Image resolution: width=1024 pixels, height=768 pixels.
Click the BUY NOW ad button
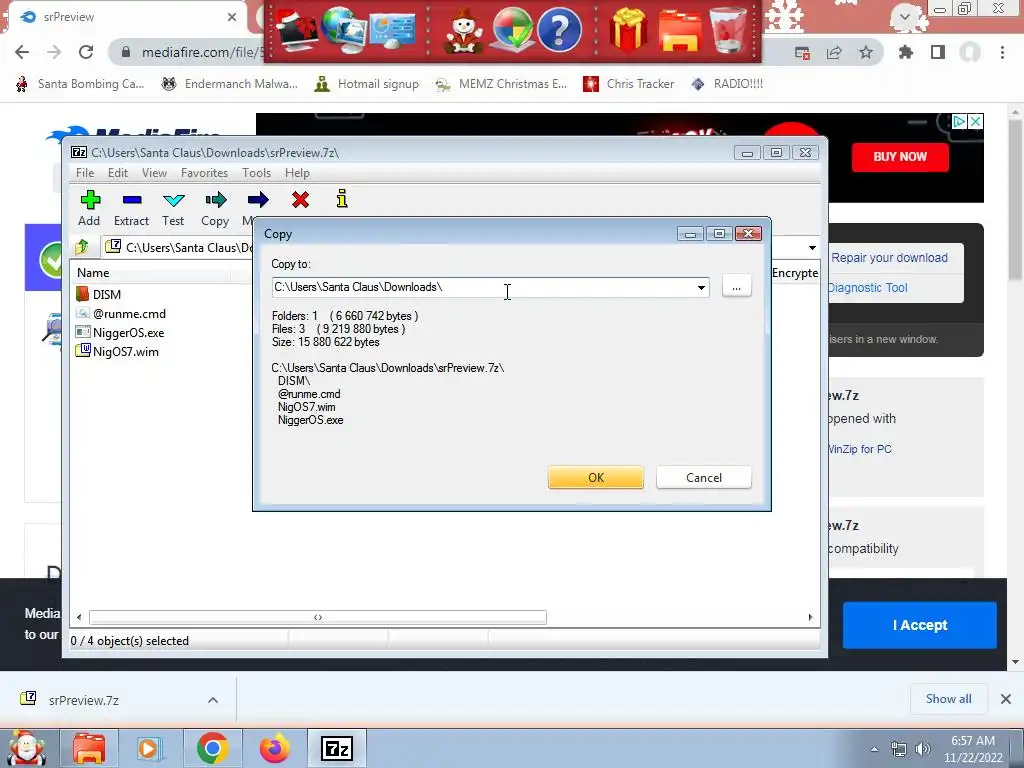900,157
